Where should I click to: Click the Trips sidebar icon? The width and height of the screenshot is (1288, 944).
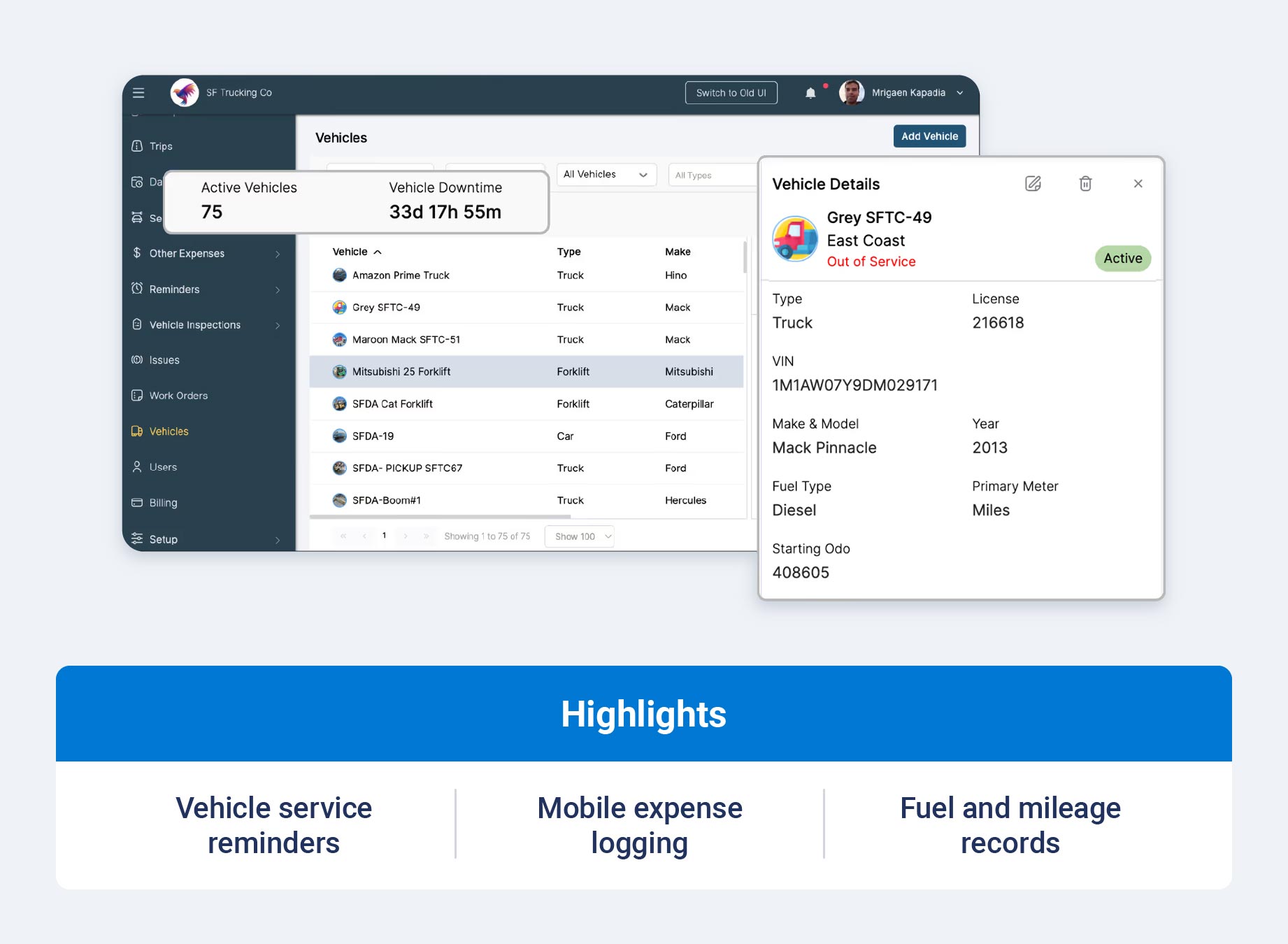[137, 145]
